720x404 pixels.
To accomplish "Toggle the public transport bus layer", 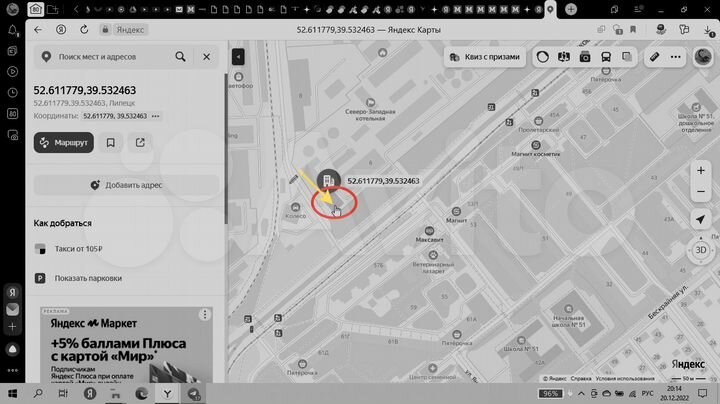I will click(606, 57).
